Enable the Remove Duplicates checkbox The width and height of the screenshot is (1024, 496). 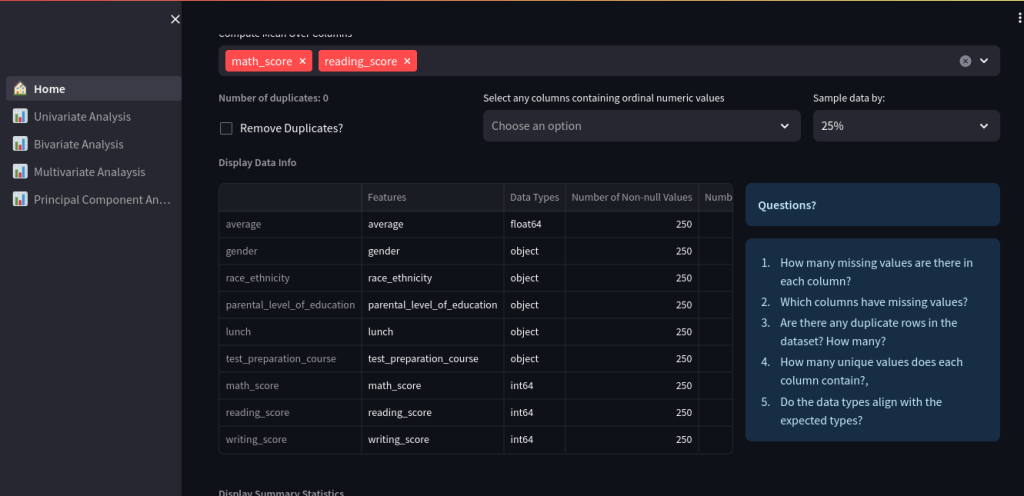[x=226, y=128]
